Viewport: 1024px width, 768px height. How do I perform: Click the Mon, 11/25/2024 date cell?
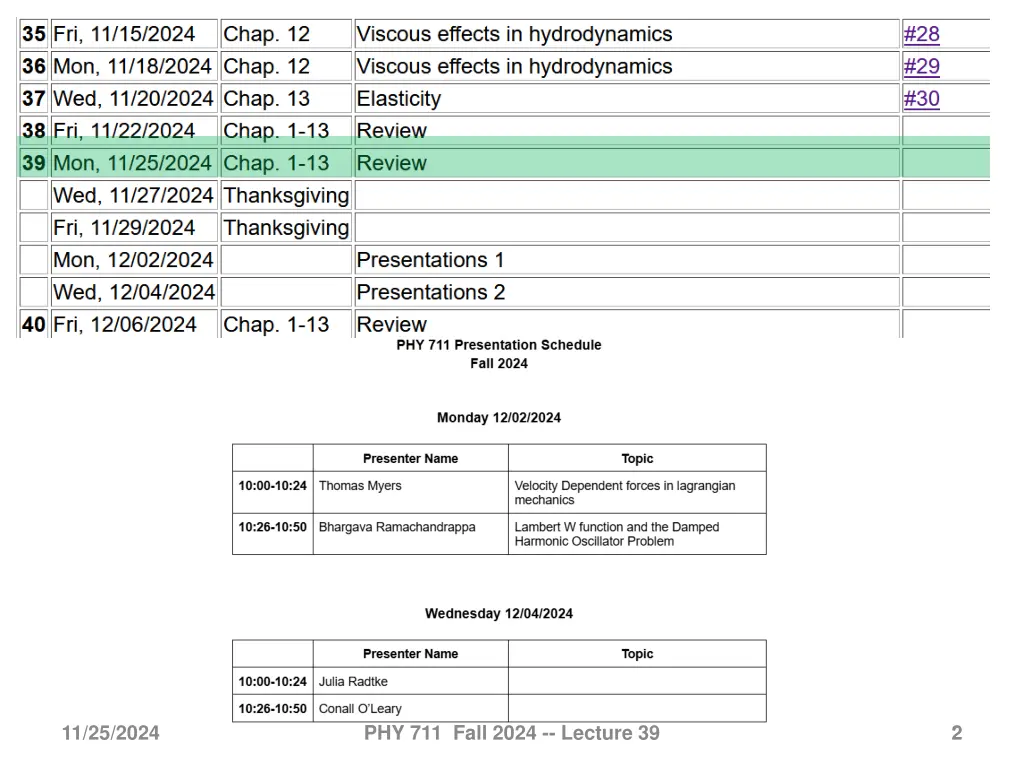134,163
